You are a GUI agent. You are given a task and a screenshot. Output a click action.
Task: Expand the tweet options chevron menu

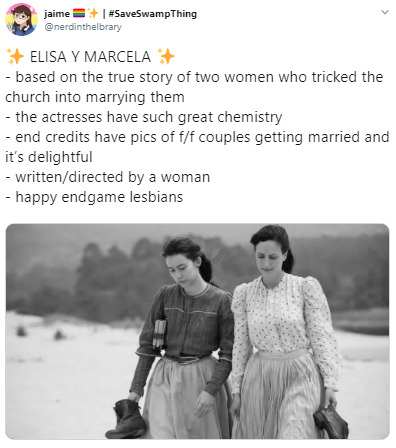coord(385,12)
